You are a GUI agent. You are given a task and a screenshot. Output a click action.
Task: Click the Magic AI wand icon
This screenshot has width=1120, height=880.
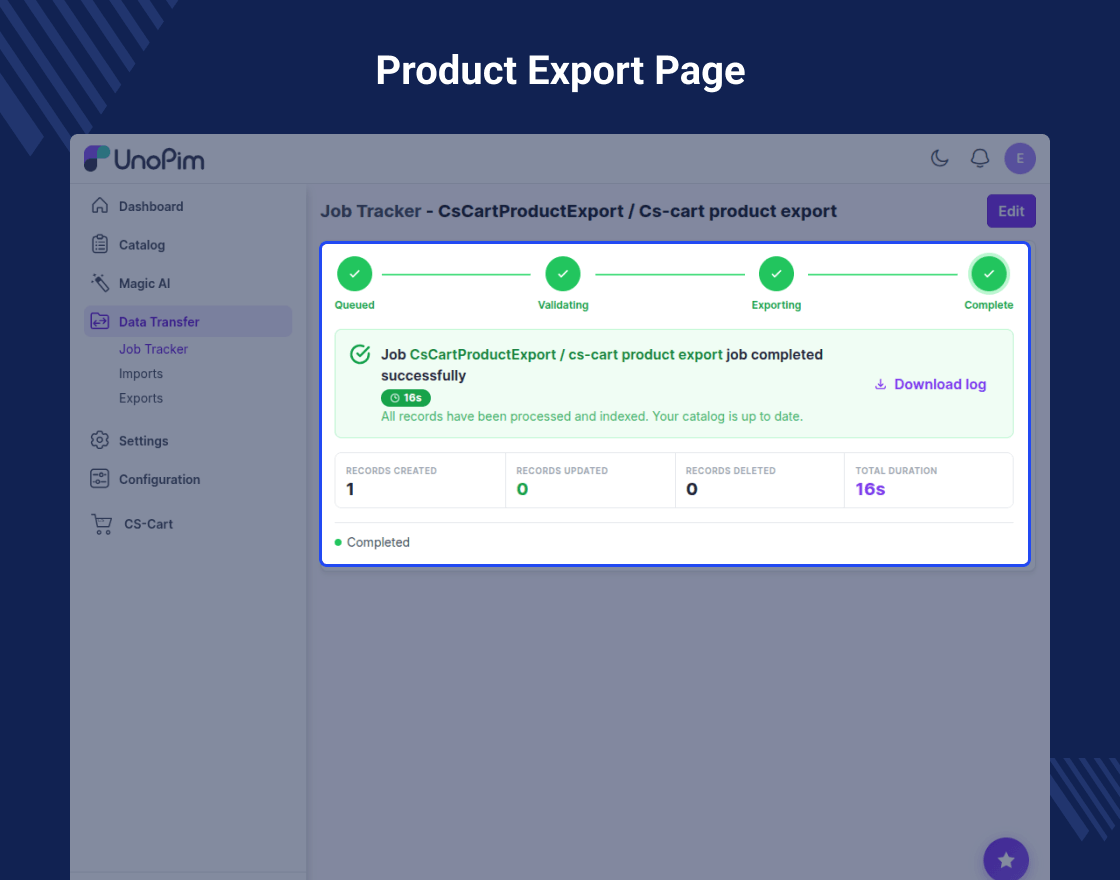[x=99, y=283]
